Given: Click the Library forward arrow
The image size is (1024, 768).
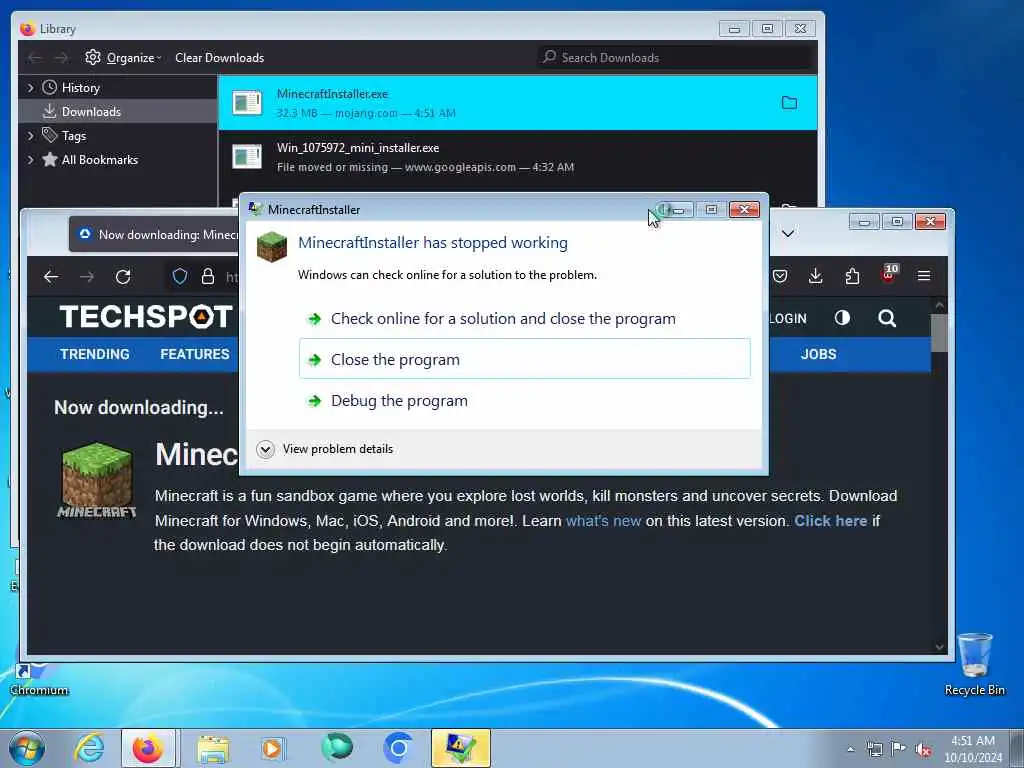Looking at the screenshot, I should click(61, 57).
